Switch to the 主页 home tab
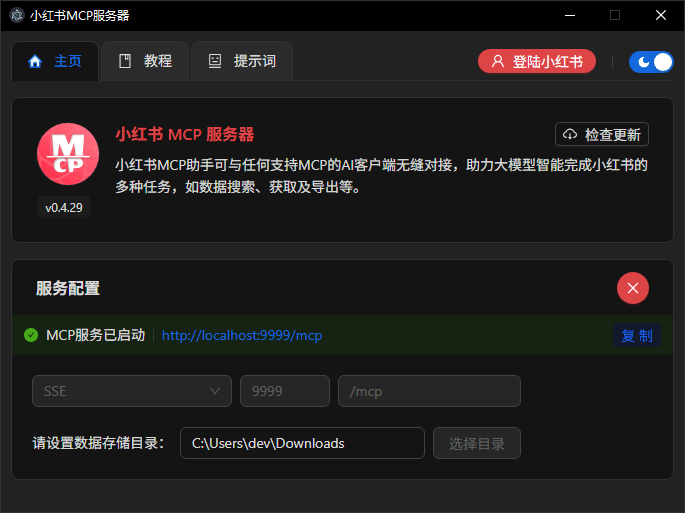This screenshot has height=513, width=685. point(55,61)
